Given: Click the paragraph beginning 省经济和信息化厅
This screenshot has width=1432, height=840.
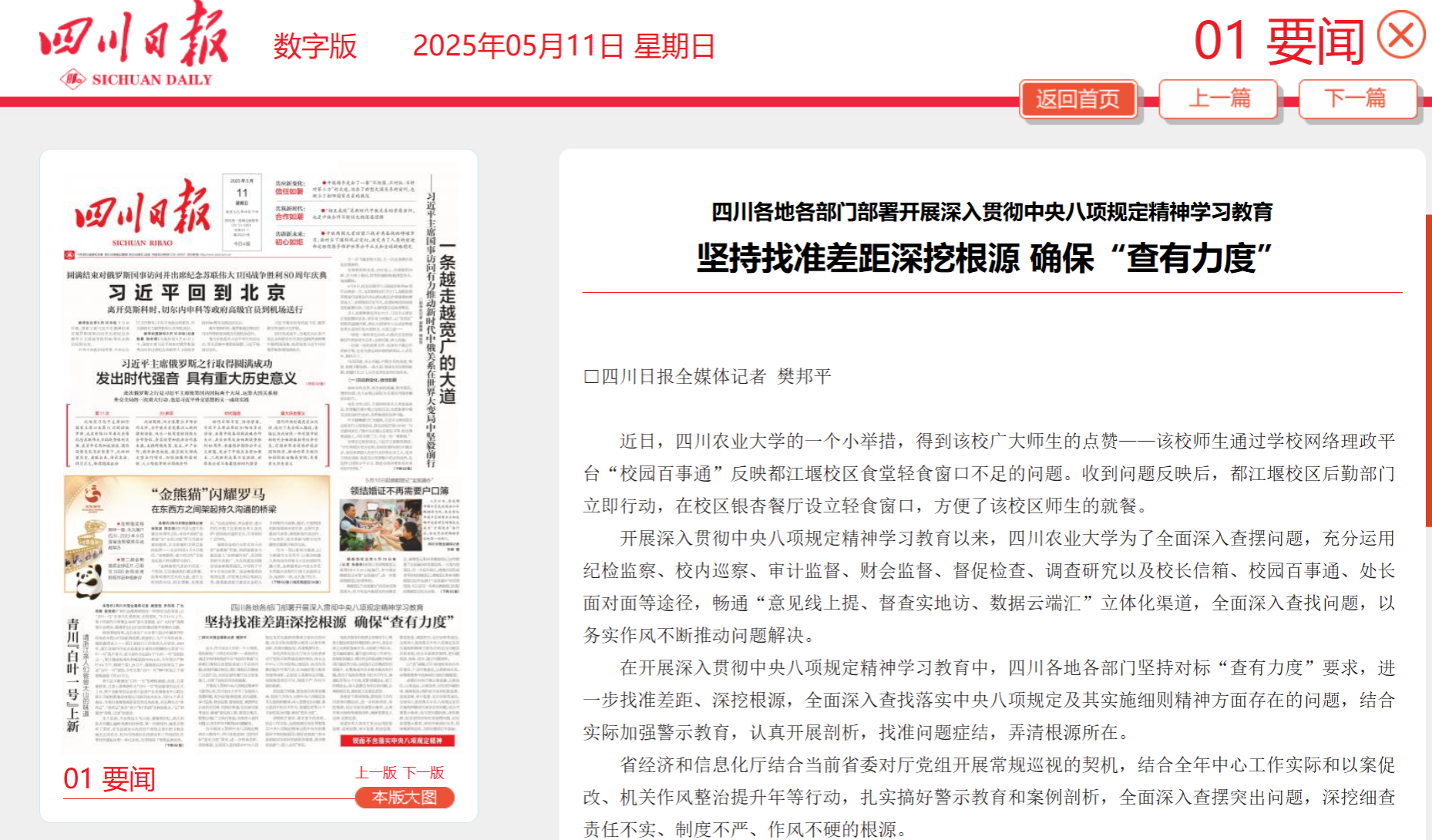Looking at the screenshot, I should click(x=989, y=797).
